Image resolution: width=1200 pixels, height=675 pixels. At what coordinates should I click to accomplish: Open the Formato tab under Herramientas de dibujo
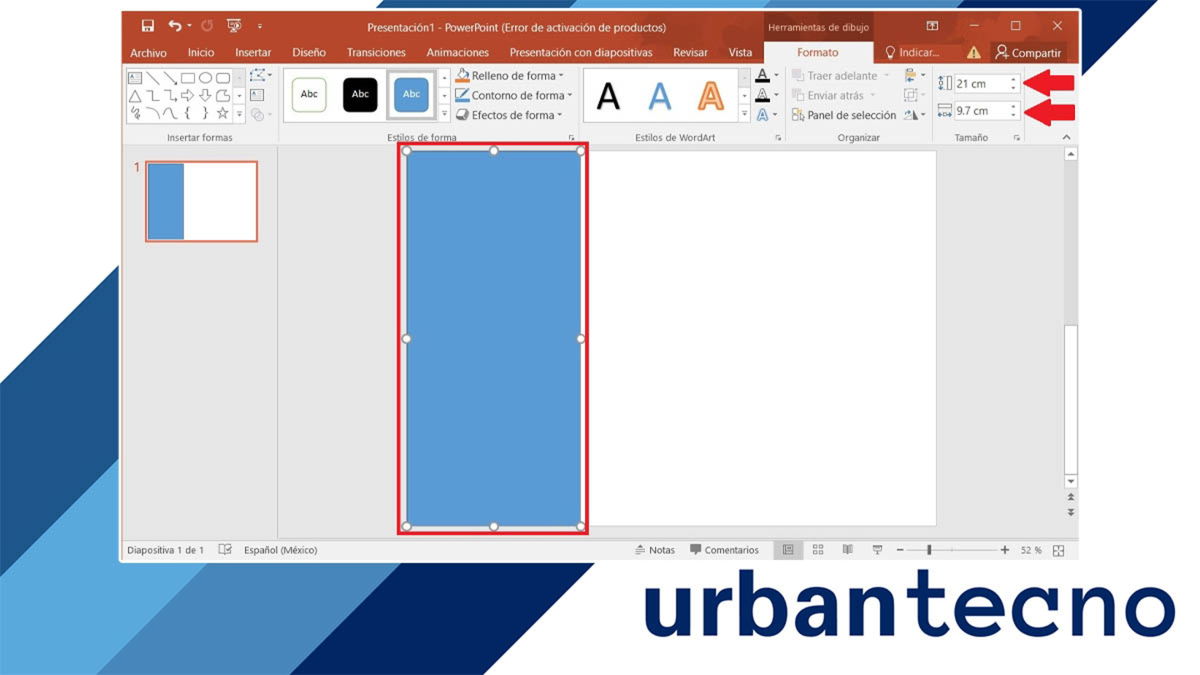[x=820, y=52]
